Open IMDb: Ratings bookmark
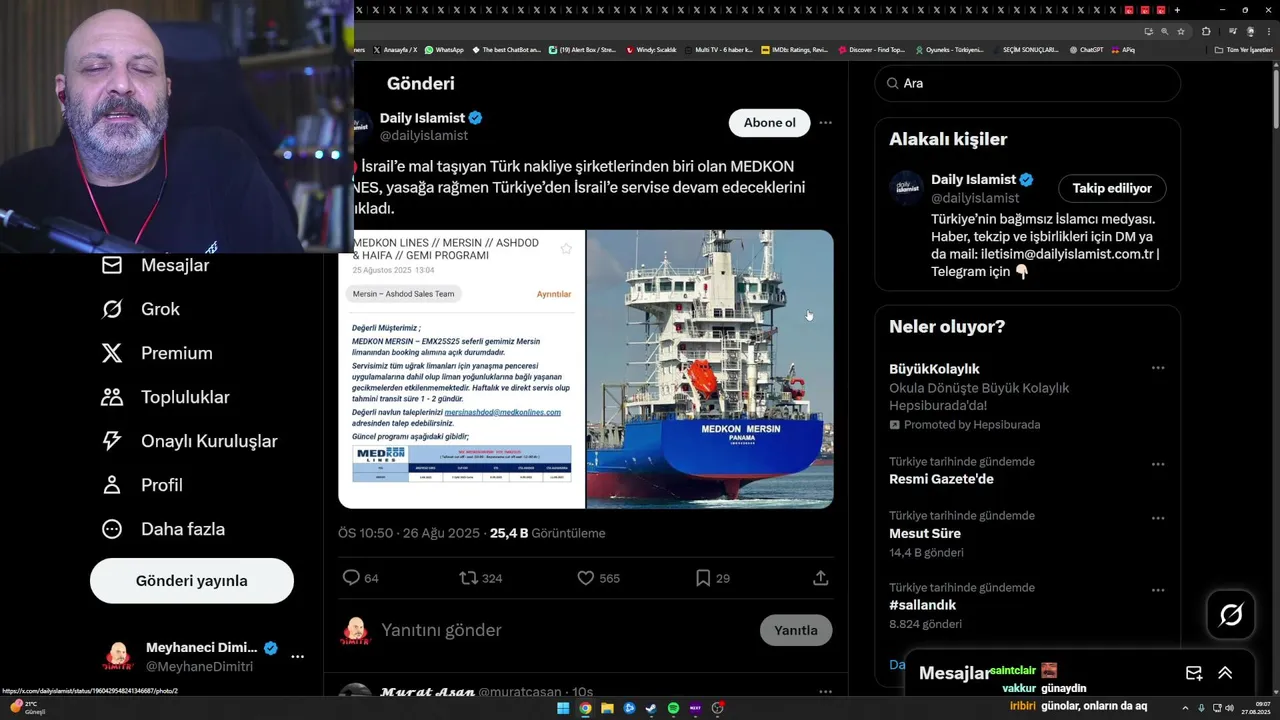The width and height of the screenshot is (1280, 720). point(794,49)
